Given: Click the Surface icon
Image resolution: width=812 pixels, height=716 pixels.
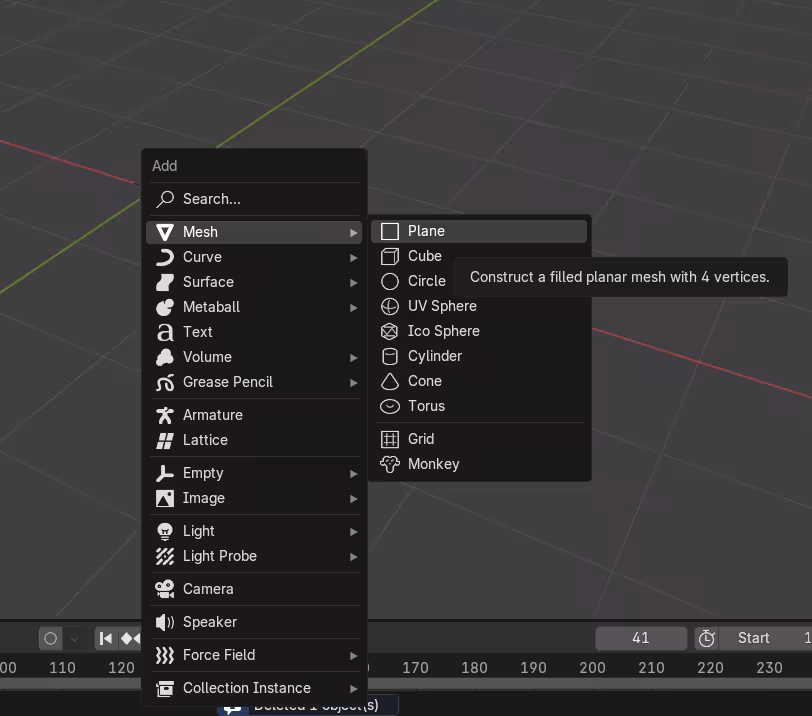Looking at the screenshot, I should click(165, 282).
